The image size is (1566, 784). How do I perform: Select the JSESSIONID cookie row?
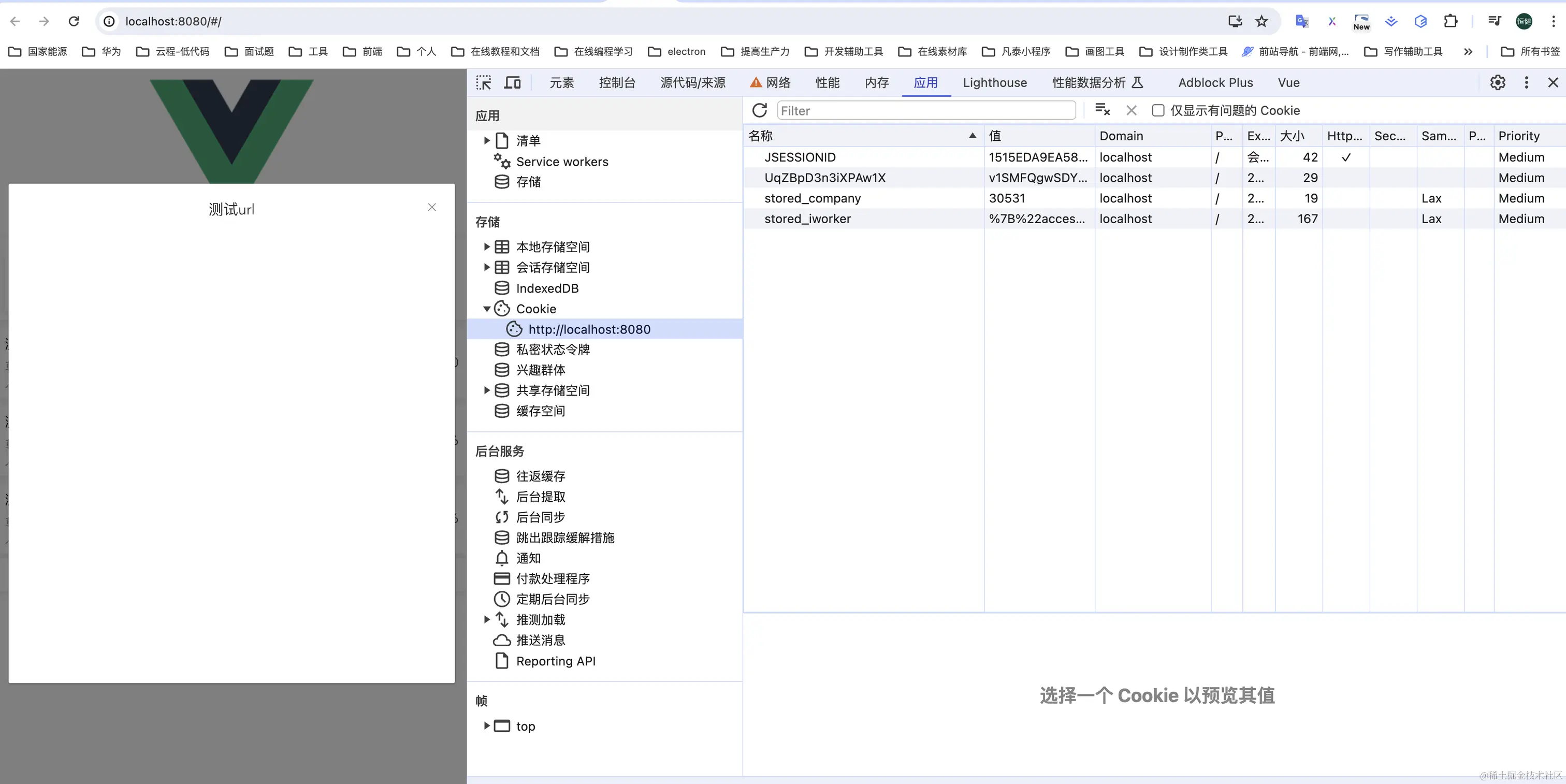(x=800, y=157)
